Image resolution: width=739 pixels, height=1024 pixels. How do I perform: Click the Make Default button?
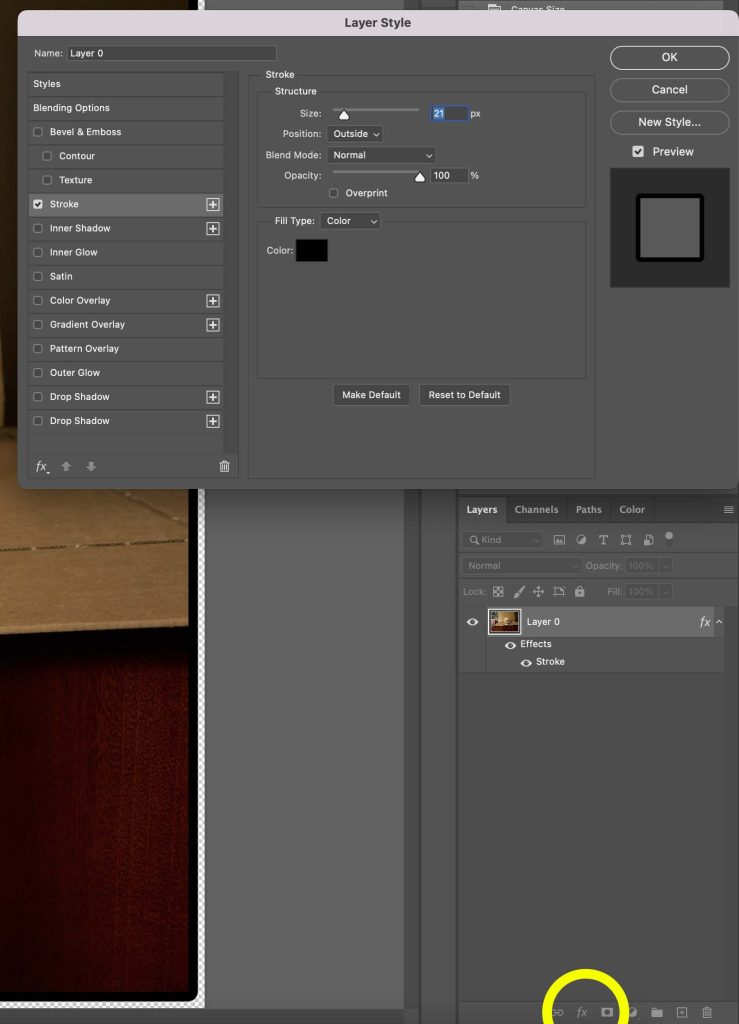(371, 395)
